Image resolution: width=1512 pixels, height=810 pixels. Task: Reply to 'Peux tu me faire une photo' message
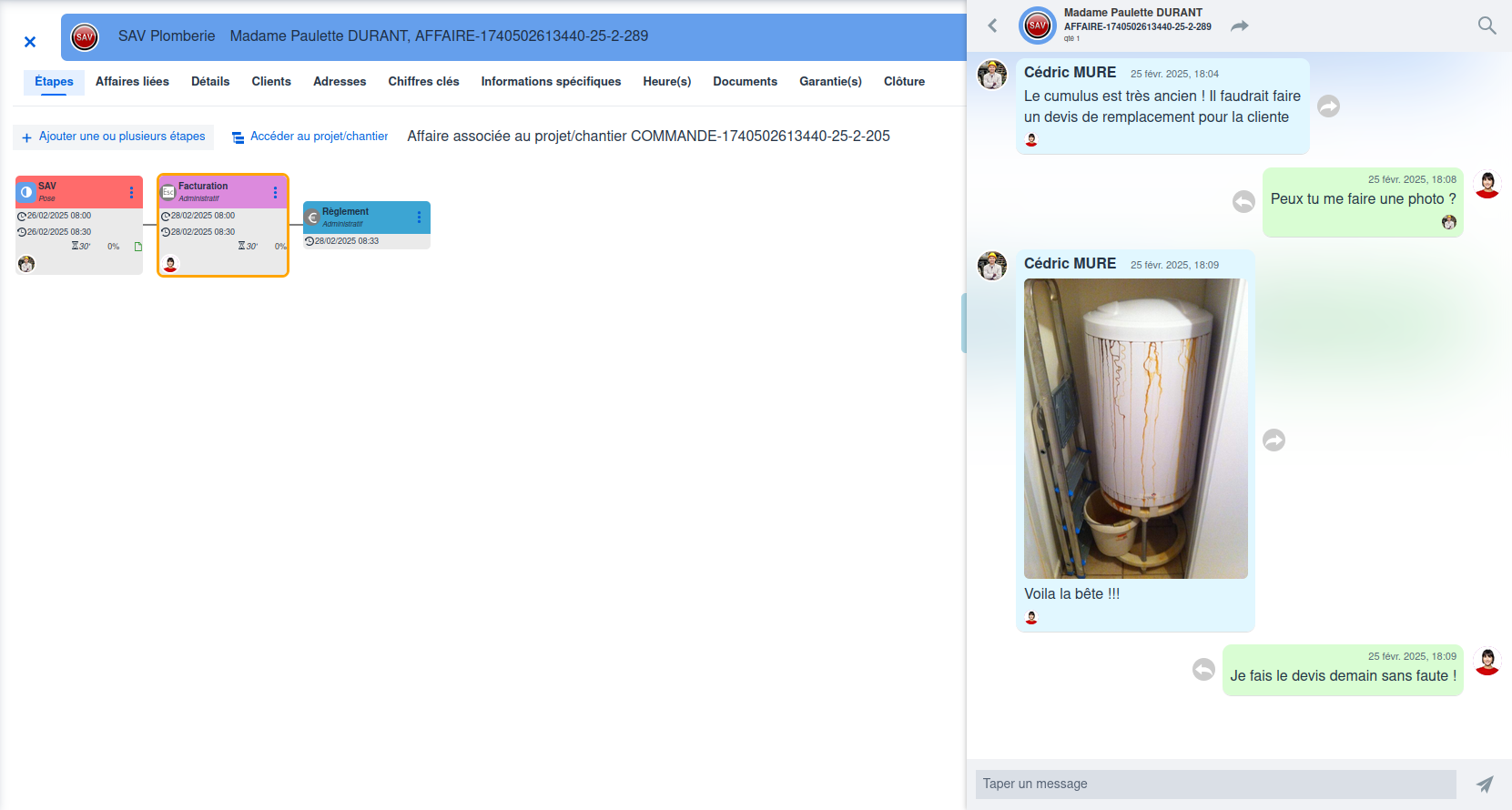[1243, 201]
